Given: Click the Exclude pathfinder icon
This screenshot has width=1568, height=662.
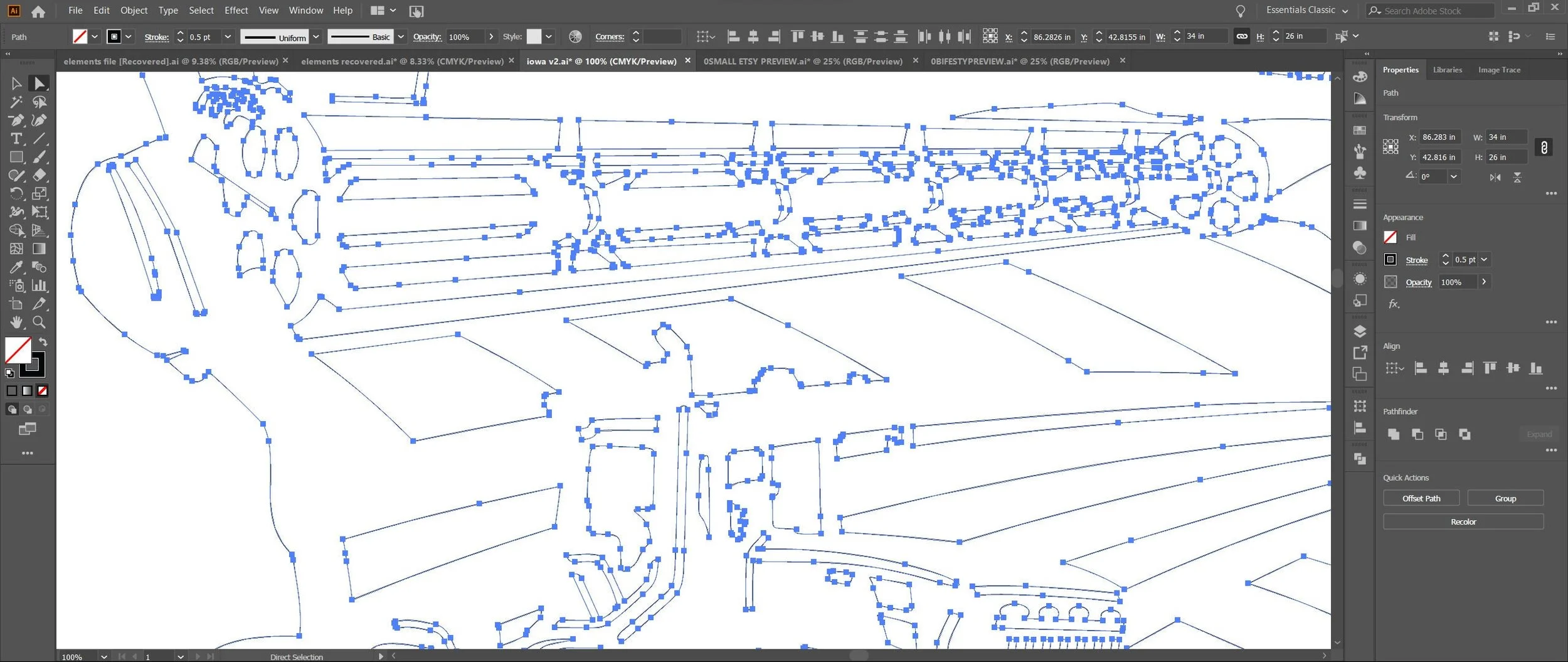Looking at the screenshot, I should click(1465, 434).
